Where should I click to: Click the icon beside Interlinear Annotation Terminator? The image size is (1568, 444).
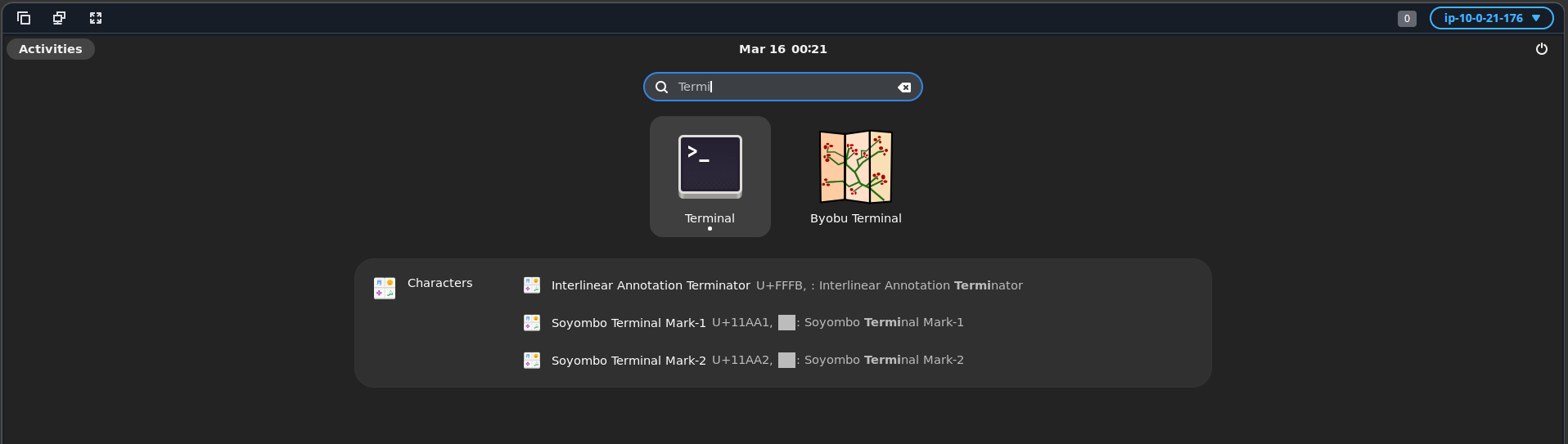click(532, 285)
